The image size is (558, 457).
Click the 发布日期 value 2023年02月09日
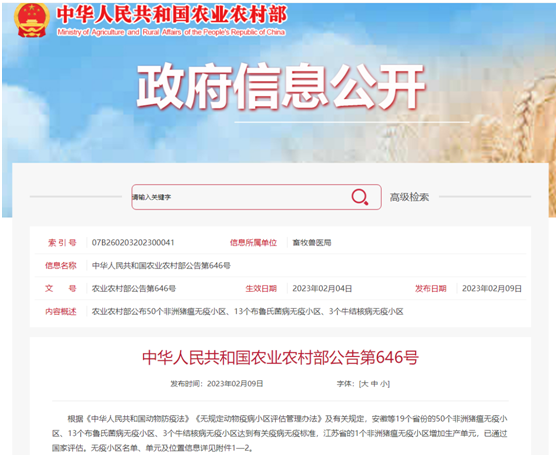click(492, 289)
